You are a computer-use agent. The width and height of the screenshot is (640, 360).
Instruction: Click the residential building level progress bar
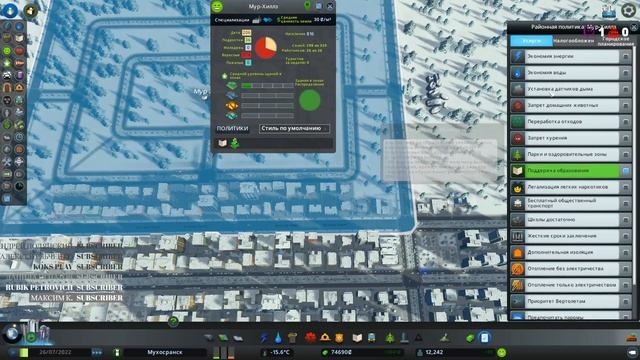coord(267,86)
